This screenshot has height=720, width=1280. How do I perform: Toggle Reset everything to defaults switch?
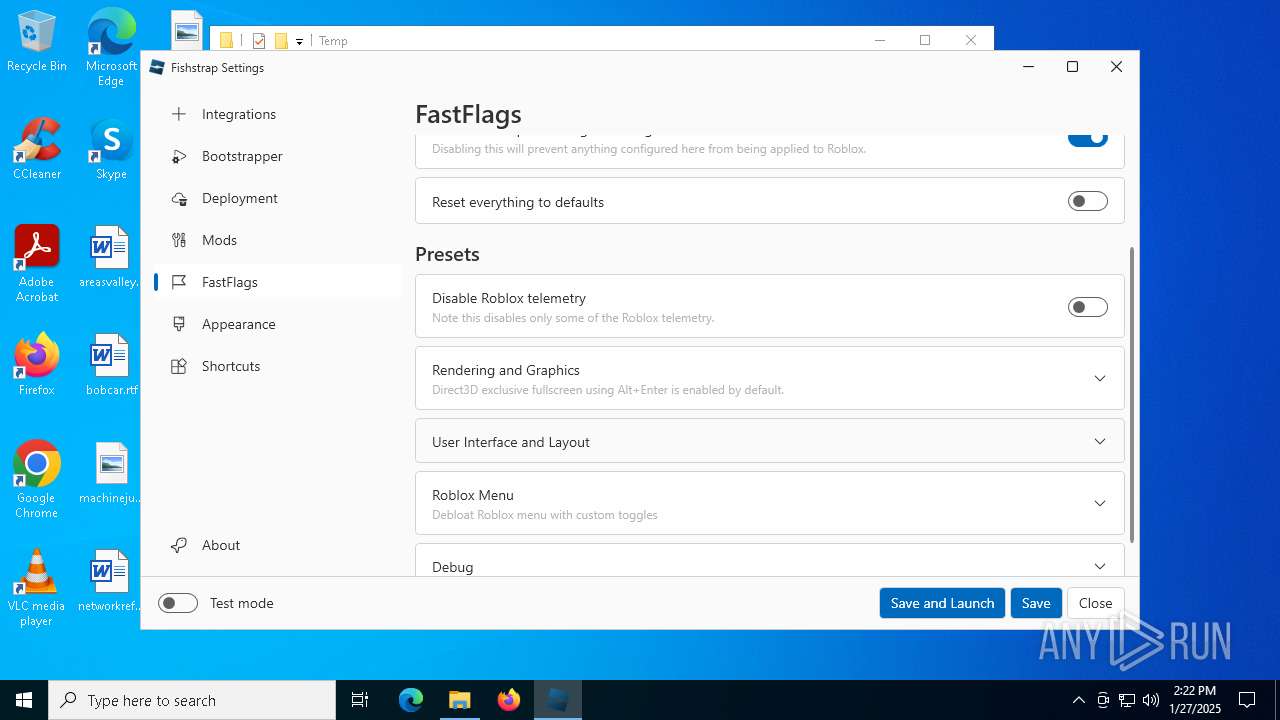(1088, 201)
